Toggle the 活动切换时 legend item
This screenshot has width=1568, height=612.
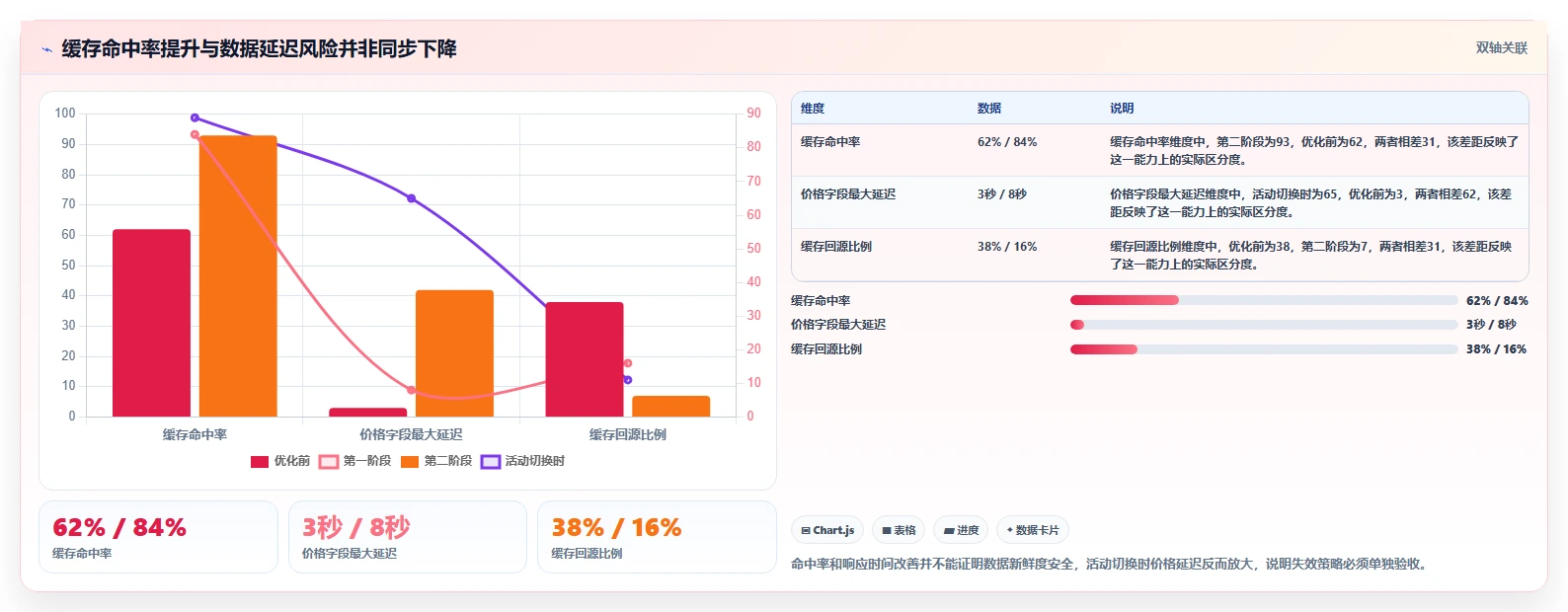click(x=523, y=461)
